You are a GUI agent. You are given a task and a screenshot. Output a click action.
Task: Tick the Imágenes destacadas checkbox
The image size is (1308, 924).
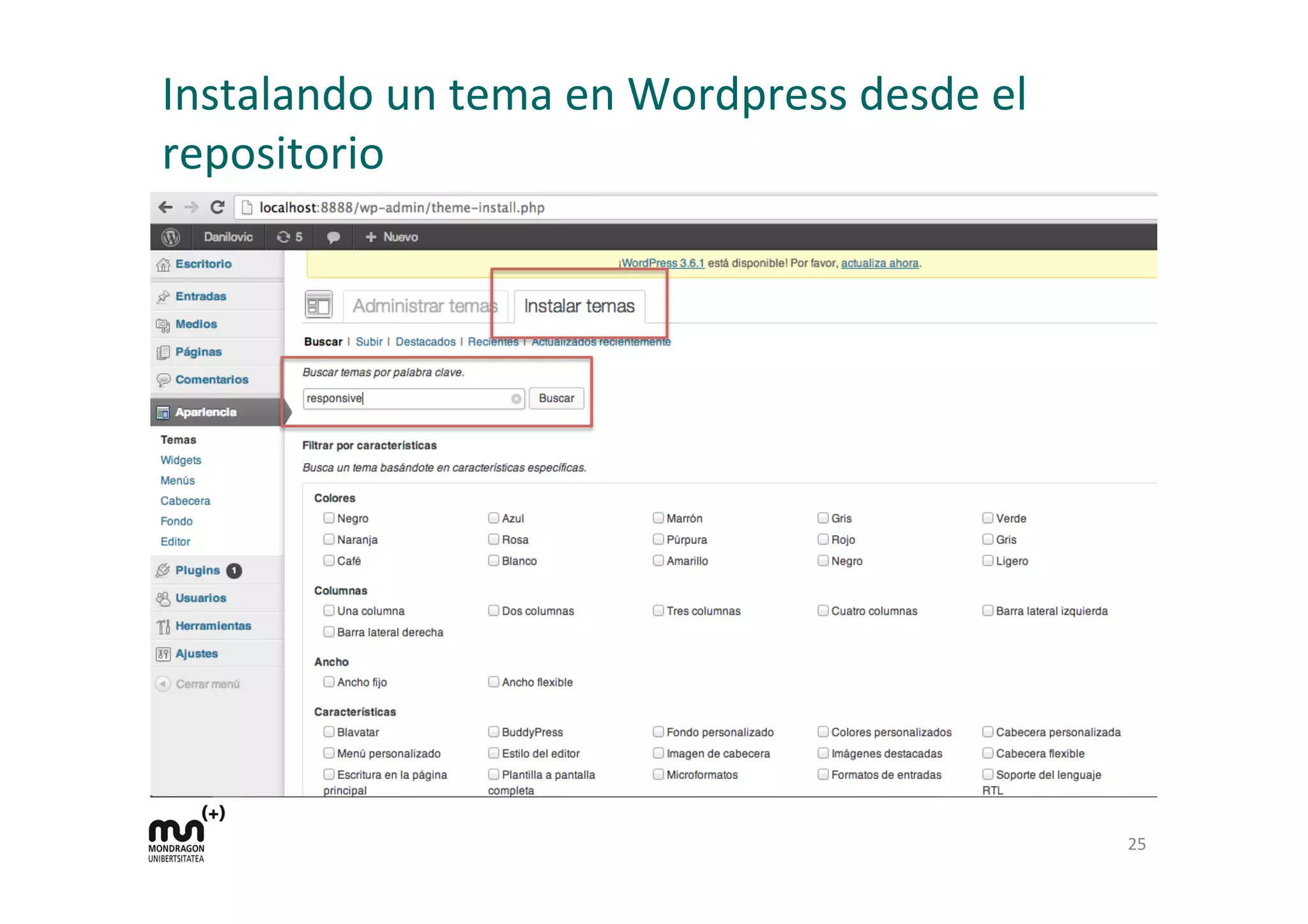pyautogui.click(x=823, y=753)
